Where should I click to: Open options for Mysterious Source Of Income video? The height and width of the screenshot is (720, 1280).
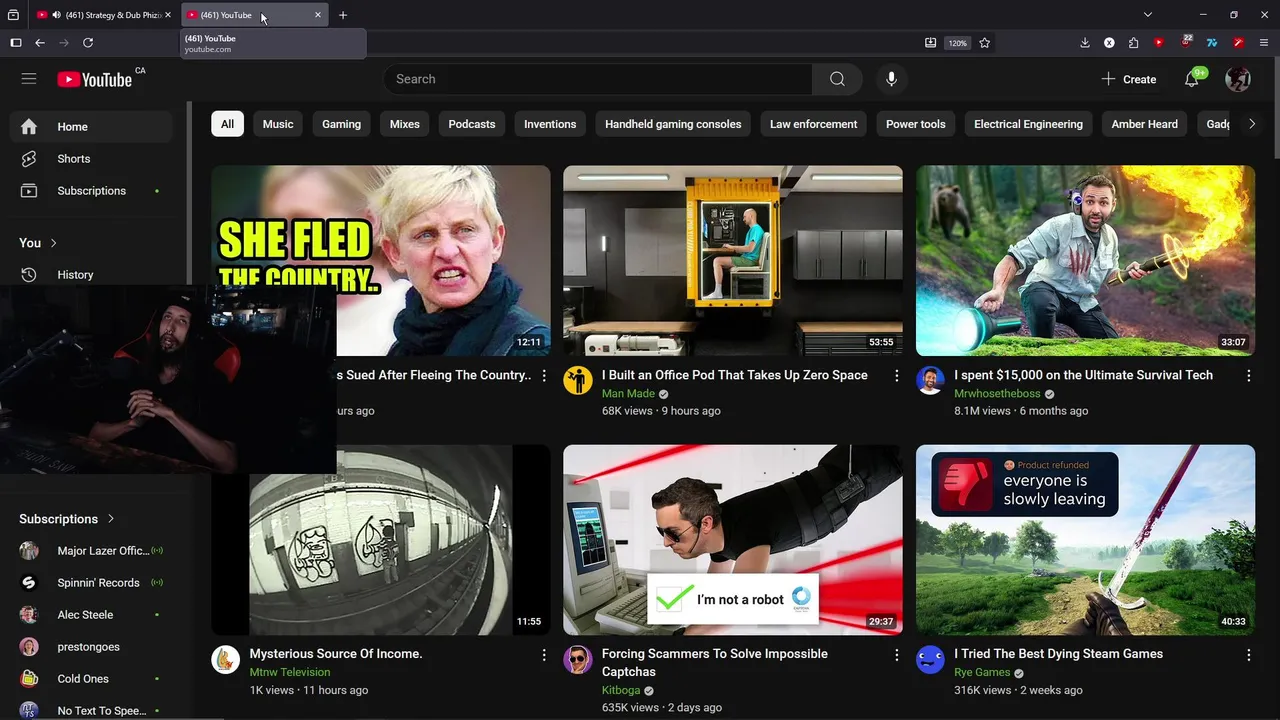[544, 655]
